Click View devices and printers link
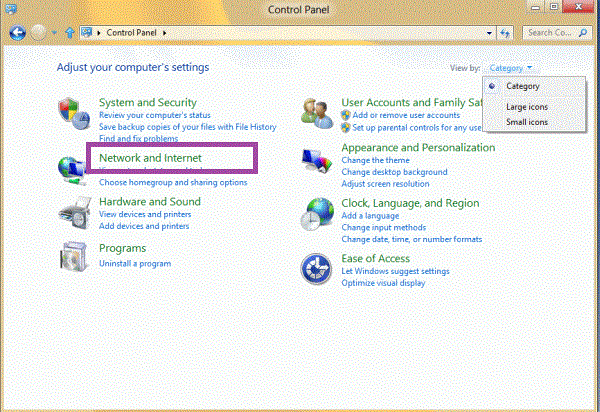The image size is (600, 412). [145, 214]
